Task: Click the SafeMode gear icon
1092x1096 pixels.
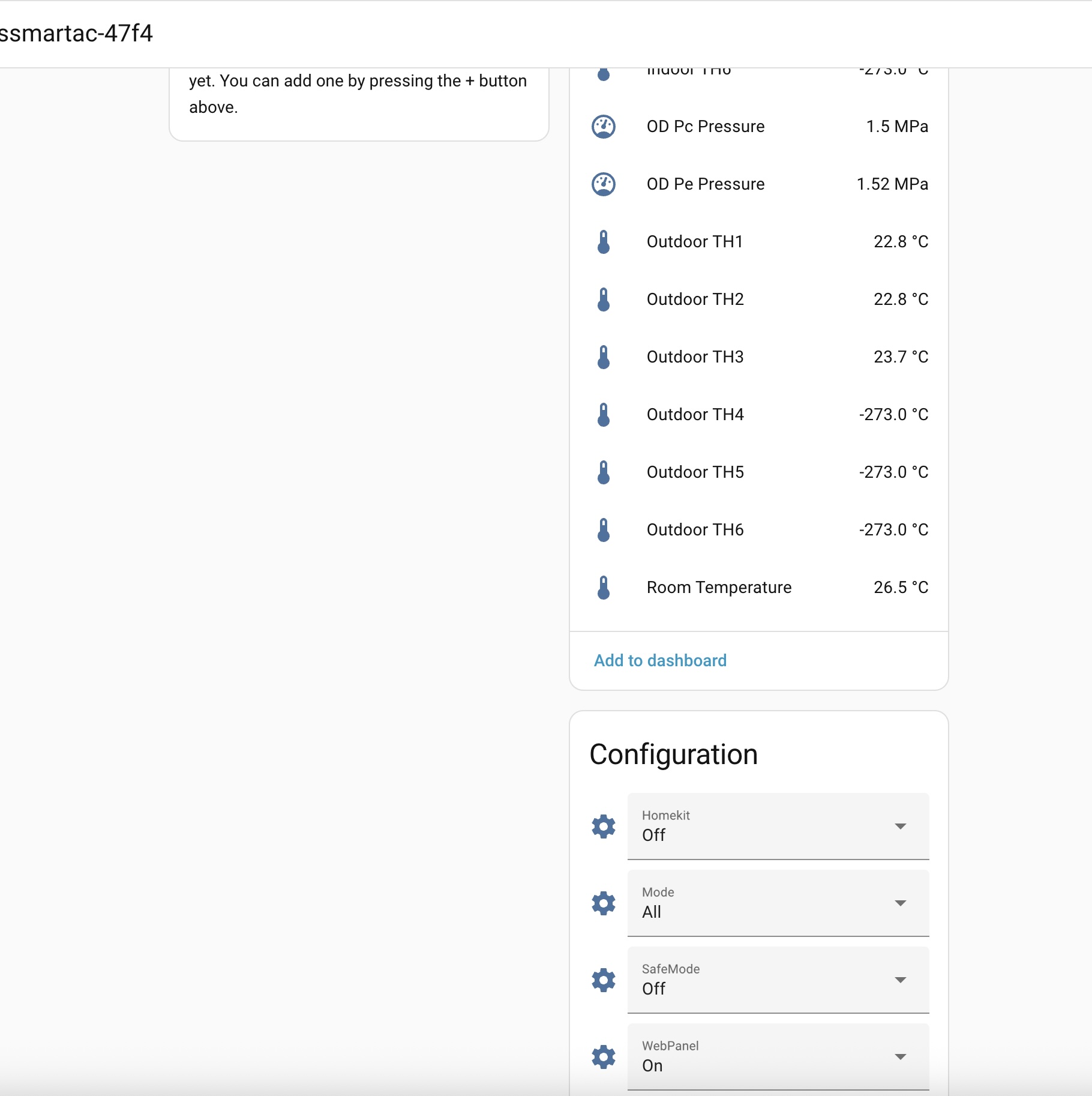Action: (x=604, y=980)
